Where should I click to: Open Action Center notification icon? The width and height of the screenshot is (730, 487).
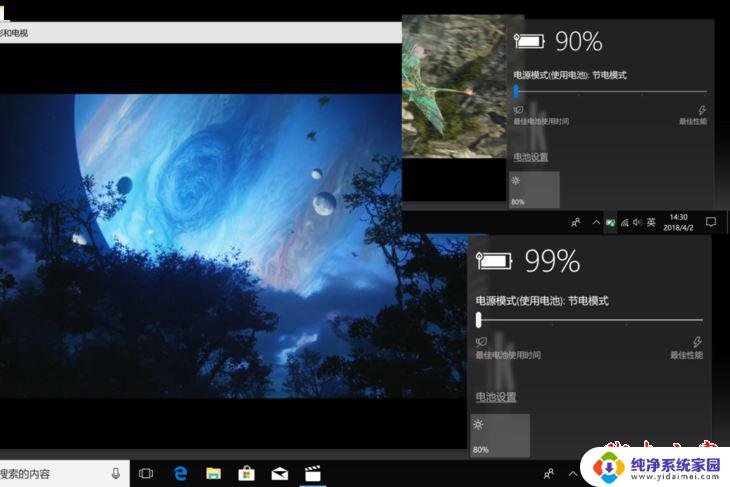[710, 222]
